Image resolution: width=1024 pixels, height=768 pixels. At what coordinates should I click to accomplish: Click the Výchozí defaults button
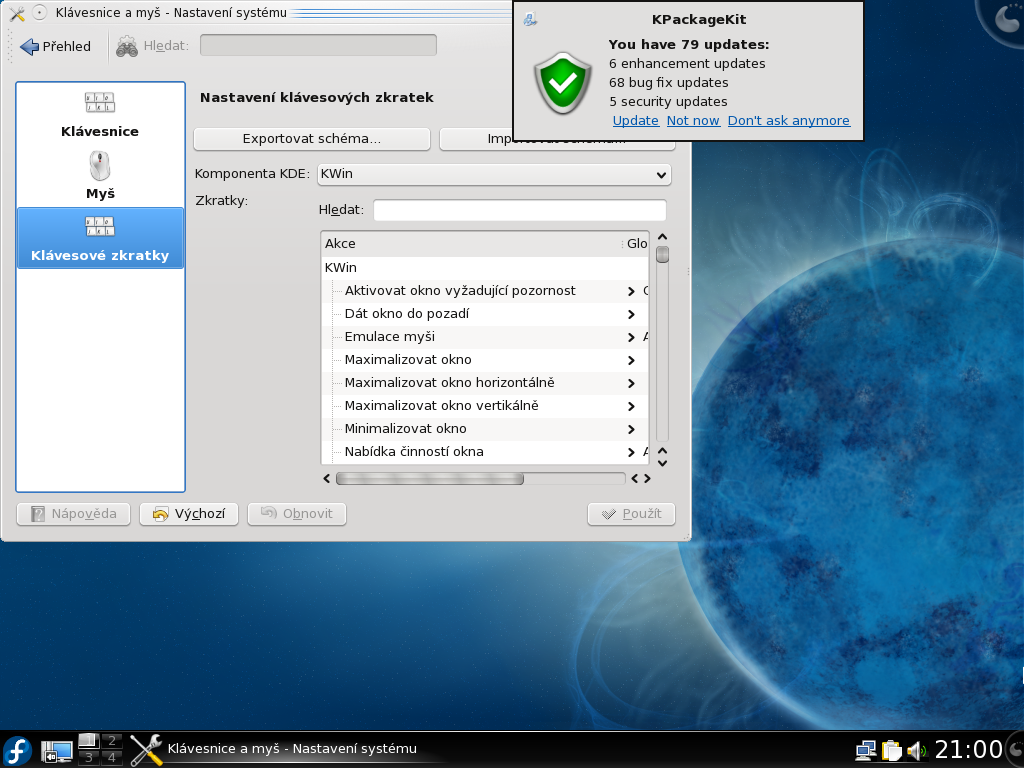[x=189, y=514]
